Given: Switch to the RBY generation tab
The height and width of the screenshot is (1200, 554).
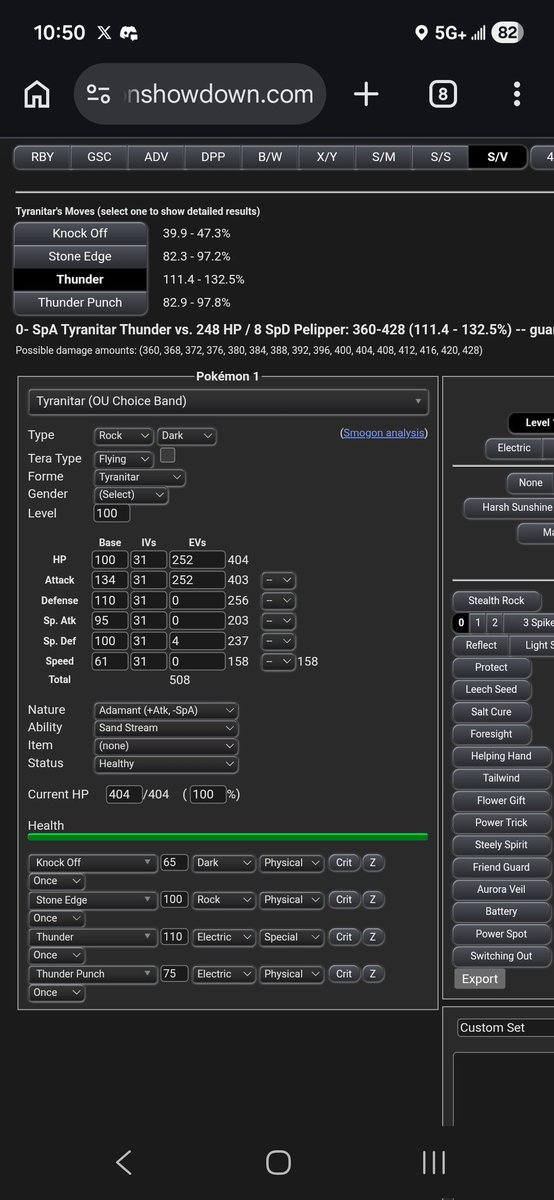Looking at the screenshot, I should click(x=43, y=157).
